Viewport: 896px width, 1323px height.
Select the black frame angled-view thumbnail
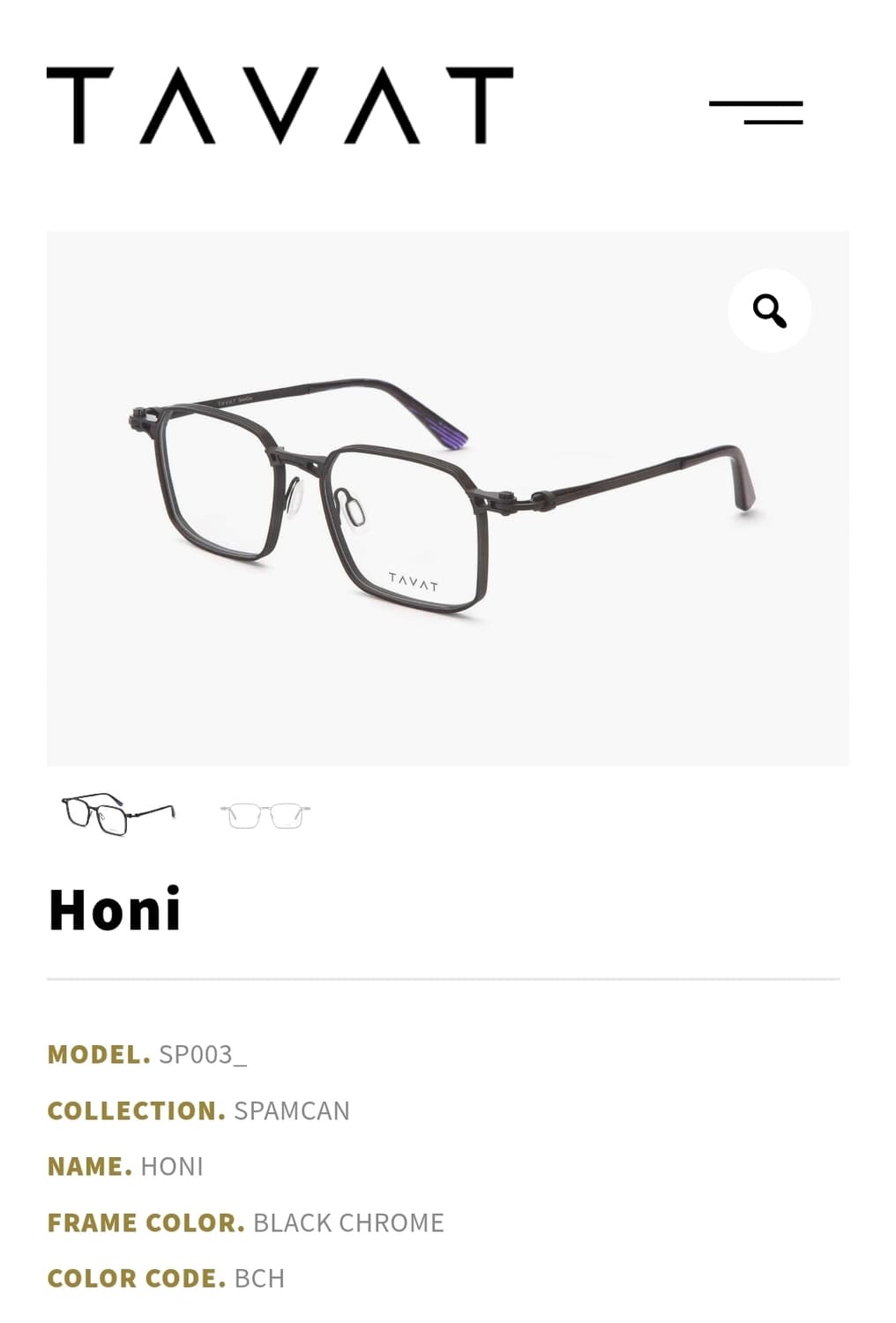click(118, 814)
